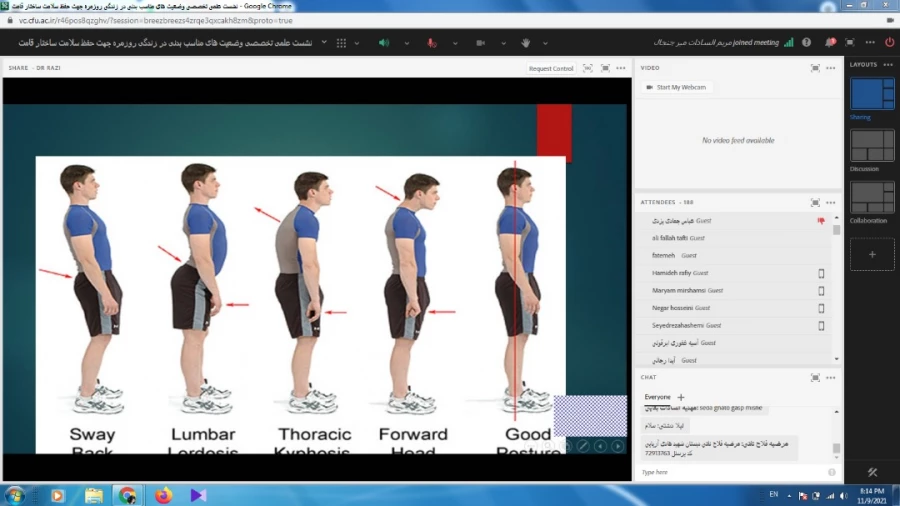Screen dimensions: 900x506
Task: Open the Everyone chat tab
Action: (657, 397)
